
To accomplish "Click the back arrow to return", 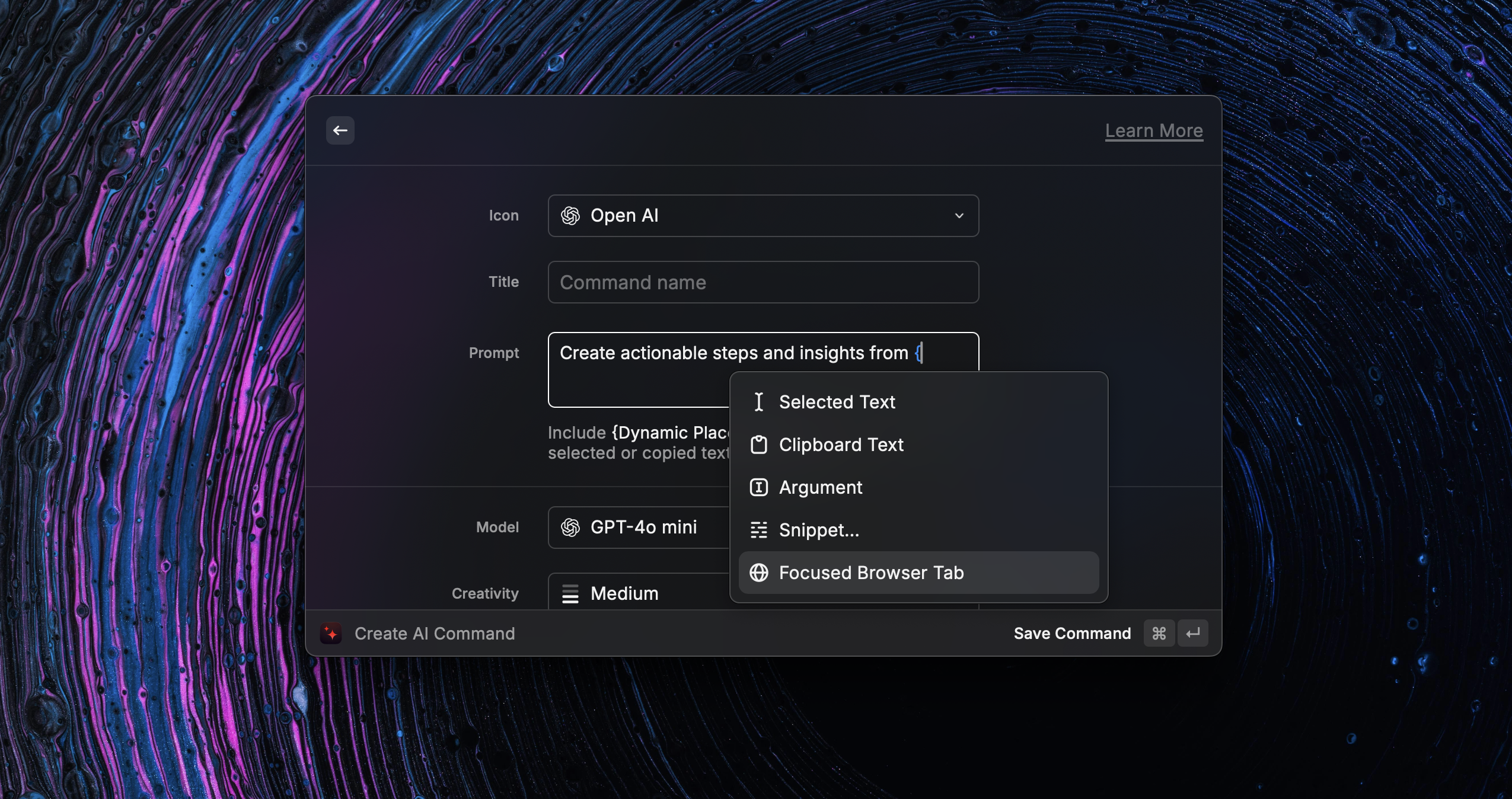I will 340,130.
